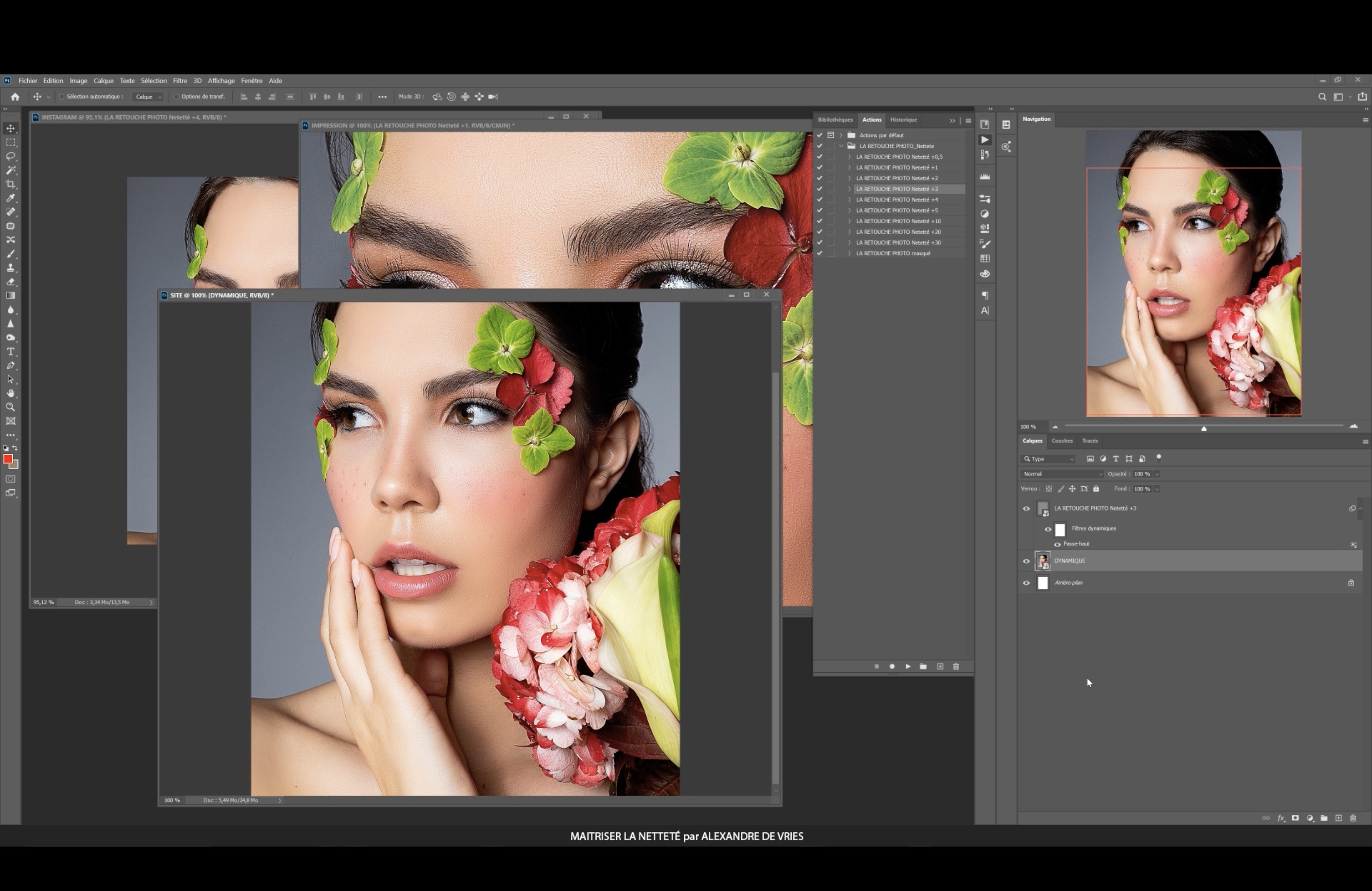
Task: Click the add layer style fx icon
Action: [1281, 818]
